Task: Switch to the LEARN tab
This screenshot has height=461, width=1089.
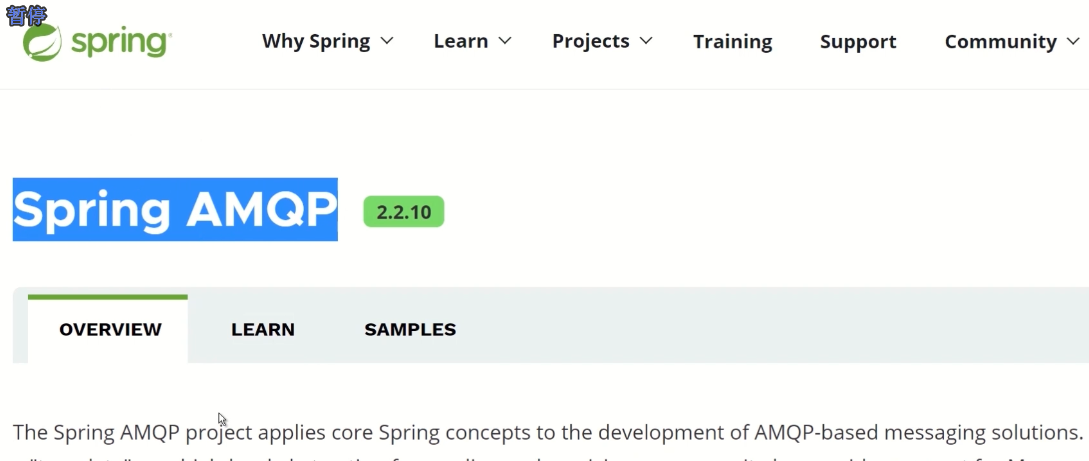Action: click(x=263, y=329)
